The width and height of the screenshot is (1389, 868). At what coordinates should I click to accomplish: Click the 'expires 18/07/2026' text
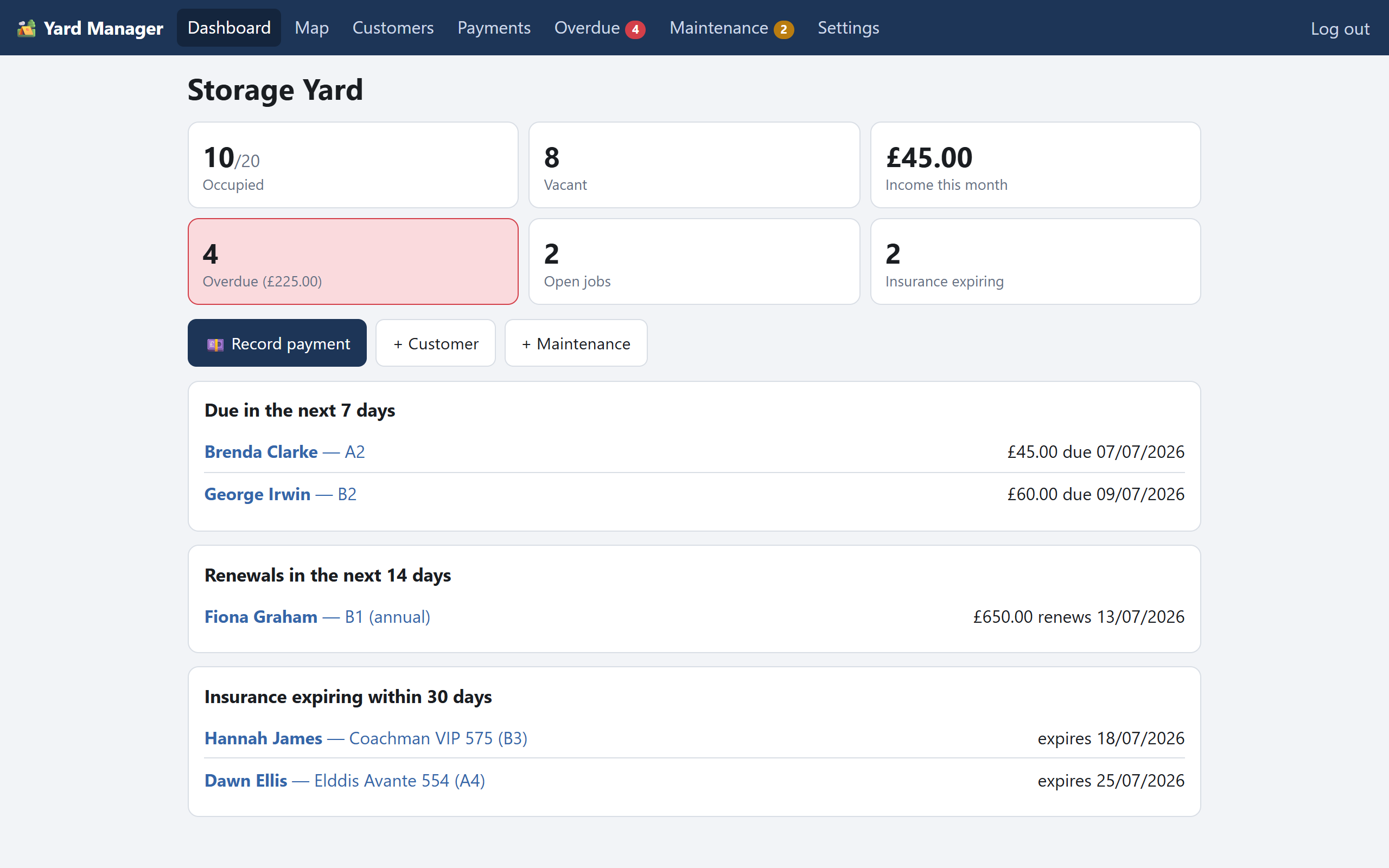pyautogui.click(x=1111, y=738)
